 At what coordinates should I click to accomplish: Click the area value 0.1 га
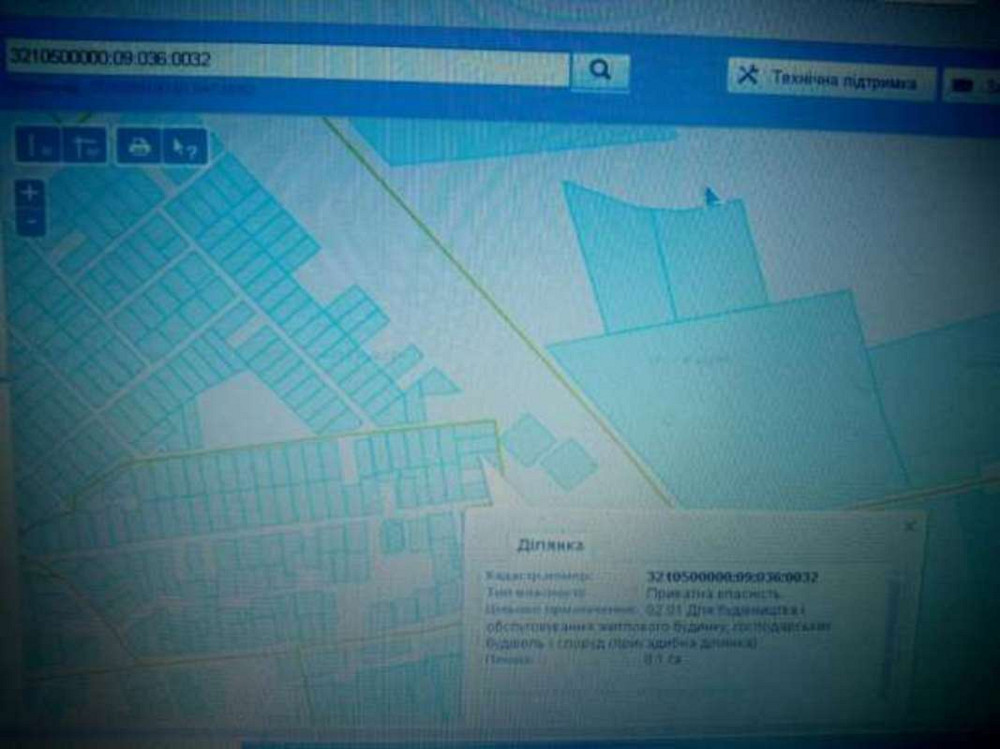(665, 660)
